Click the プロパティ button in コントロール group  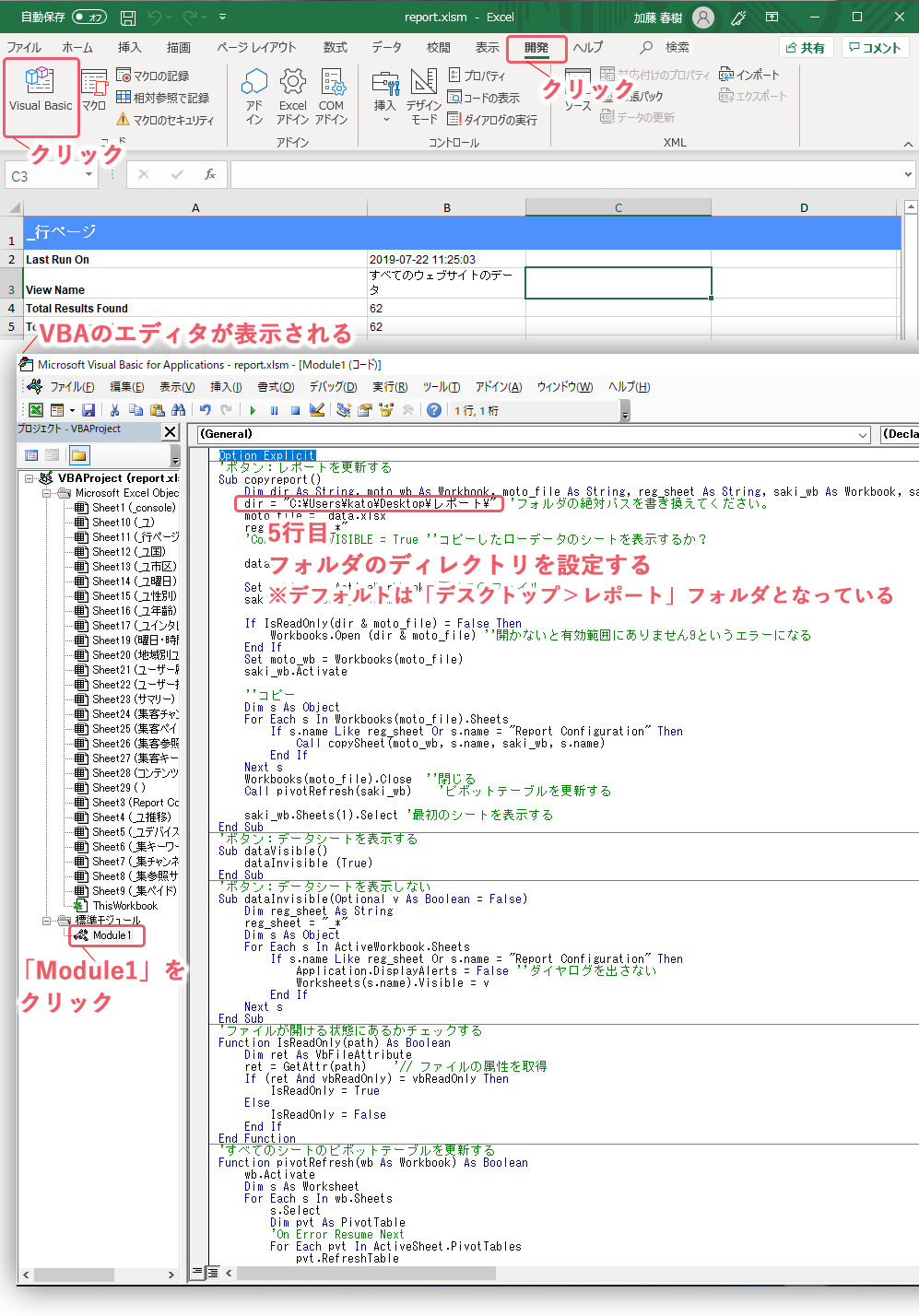tap(477, 76)
